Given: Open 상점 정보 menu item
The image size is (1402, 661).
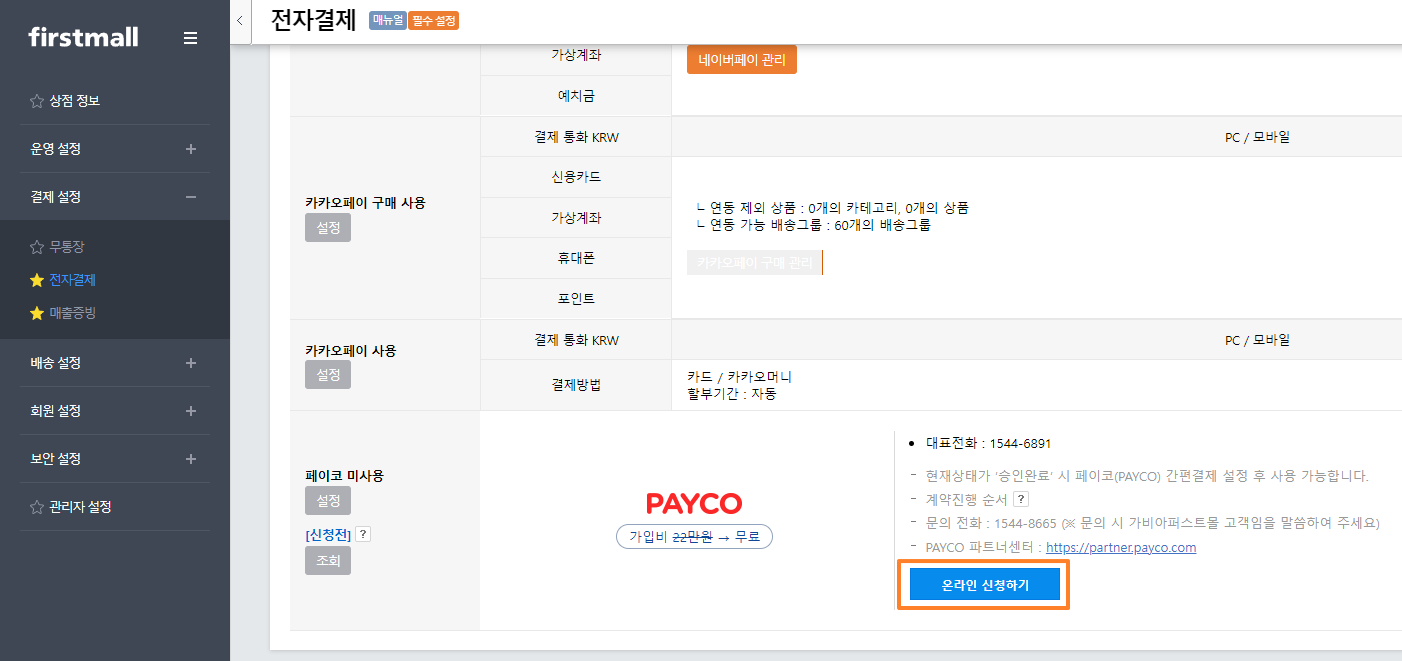Looking at the screenshot, I should [x=74, y=101].
